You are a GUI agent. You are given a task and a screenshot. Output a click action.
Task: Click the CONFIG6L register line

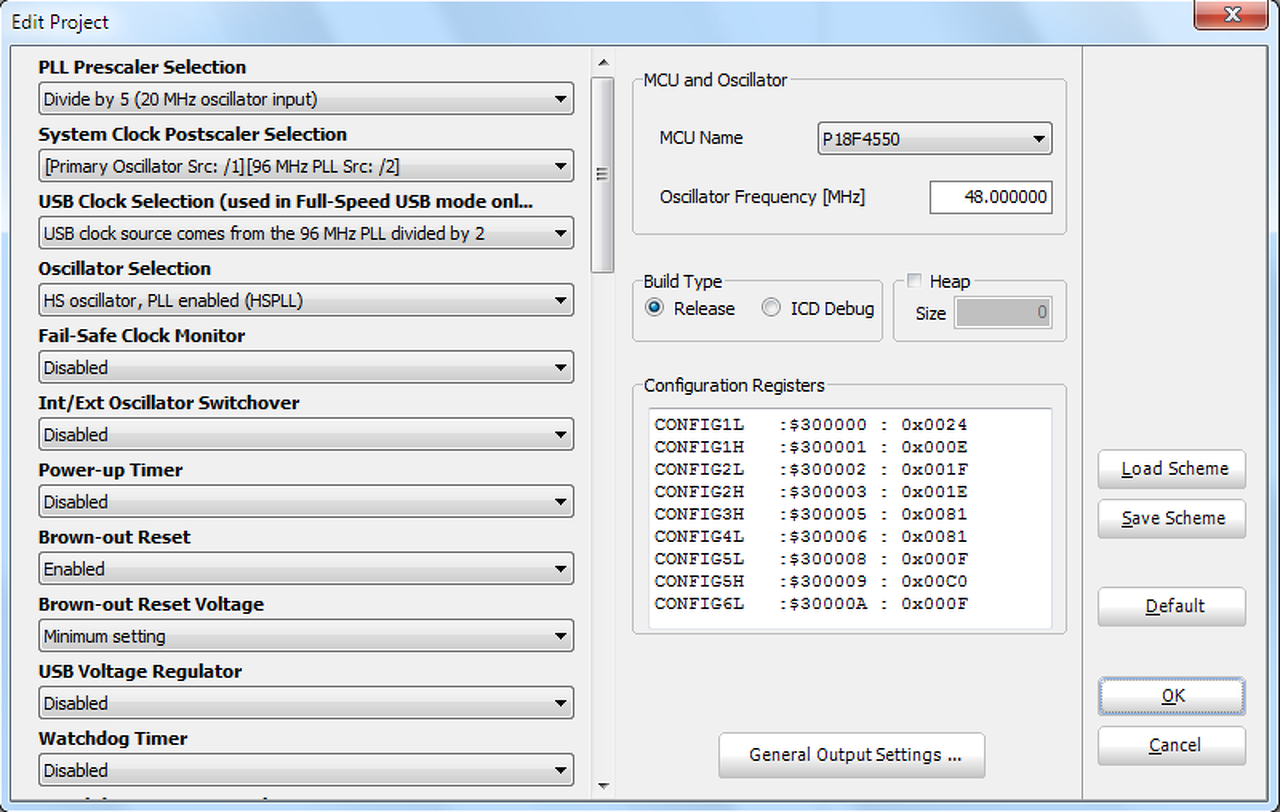(x=811, y=604)
